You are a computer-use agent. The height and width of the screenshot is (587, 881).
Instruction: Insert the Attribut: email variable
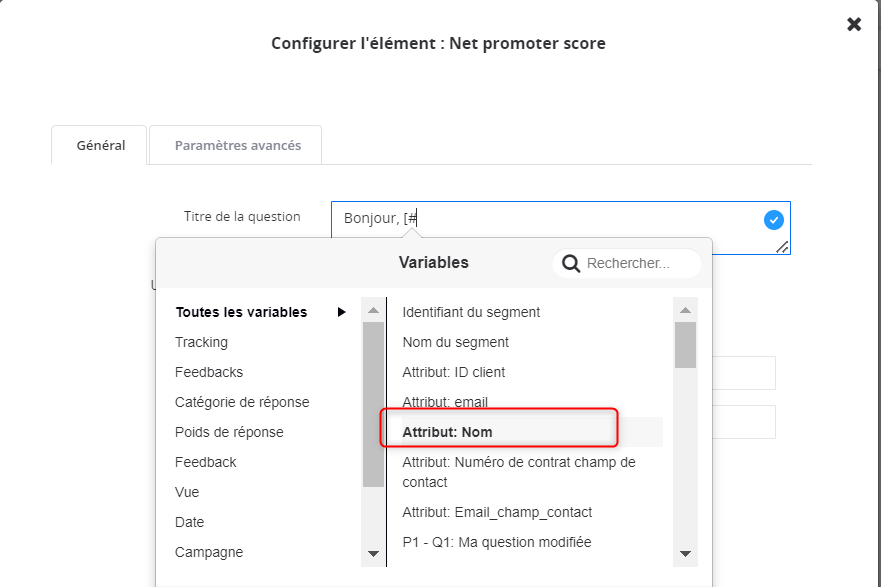click(445, 402)
